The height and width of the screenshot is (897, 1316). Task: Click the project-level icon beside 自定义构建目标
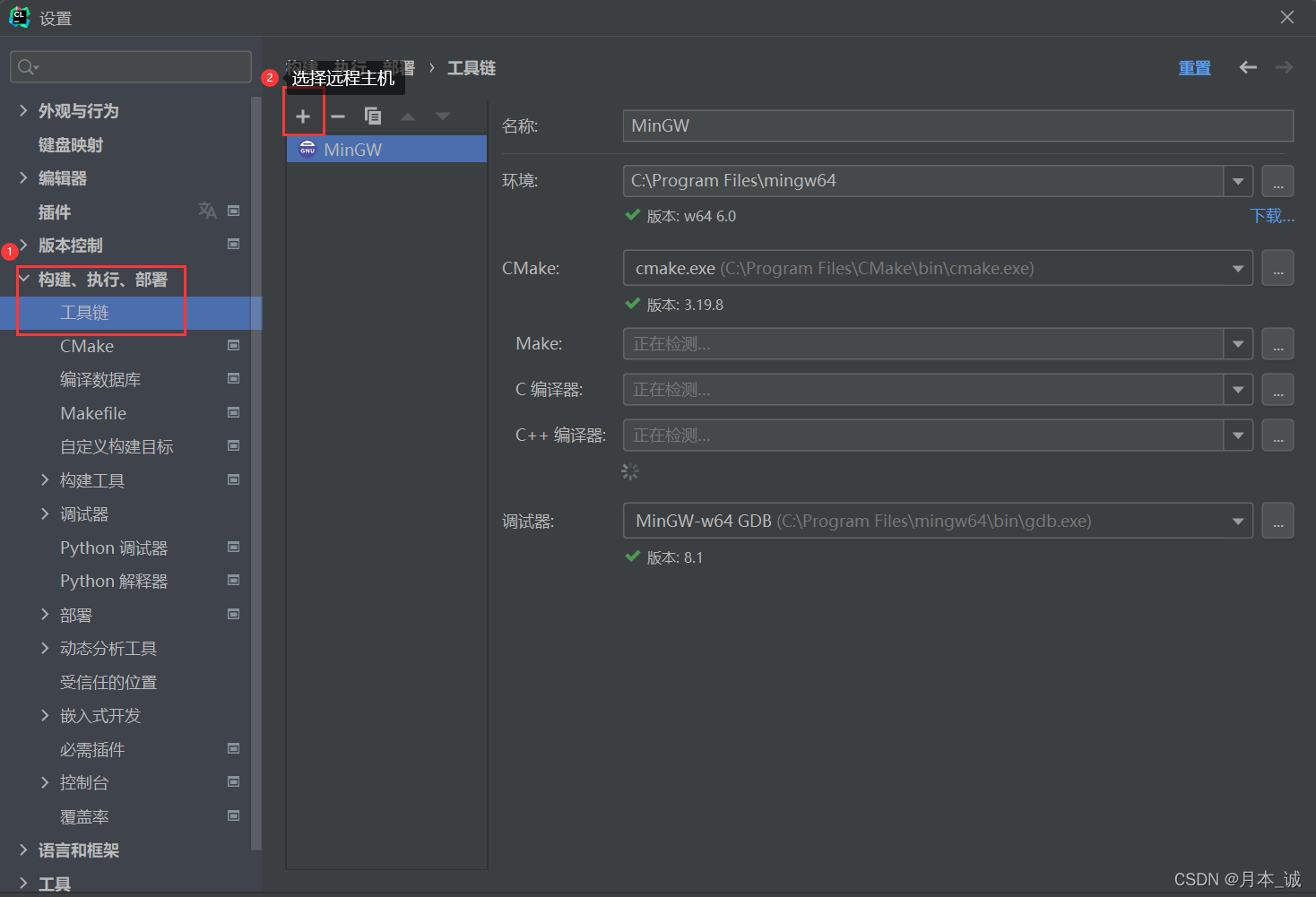(234, 445)
